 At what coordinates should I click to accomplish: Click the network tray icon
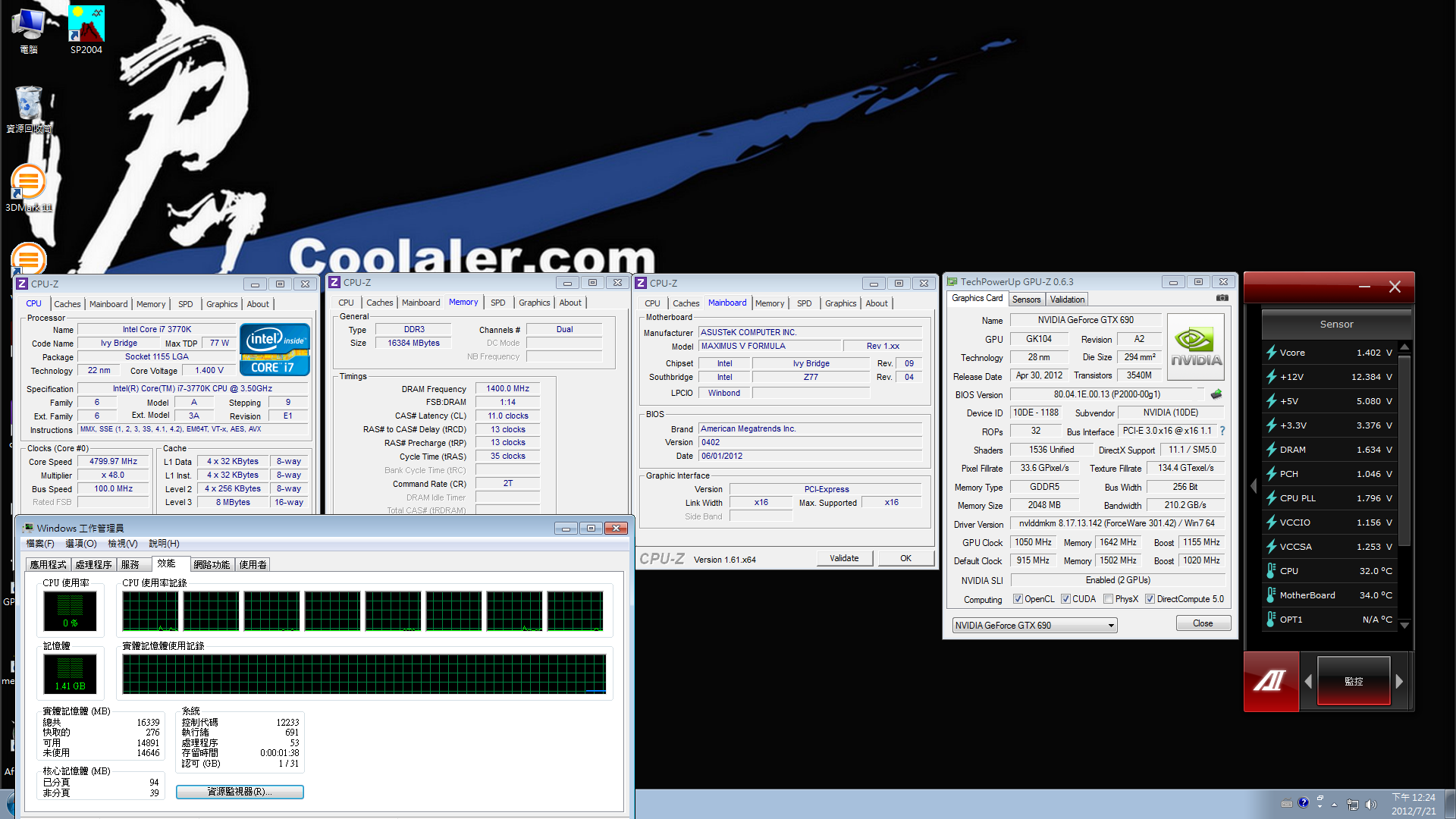(x=1353, y=805)
